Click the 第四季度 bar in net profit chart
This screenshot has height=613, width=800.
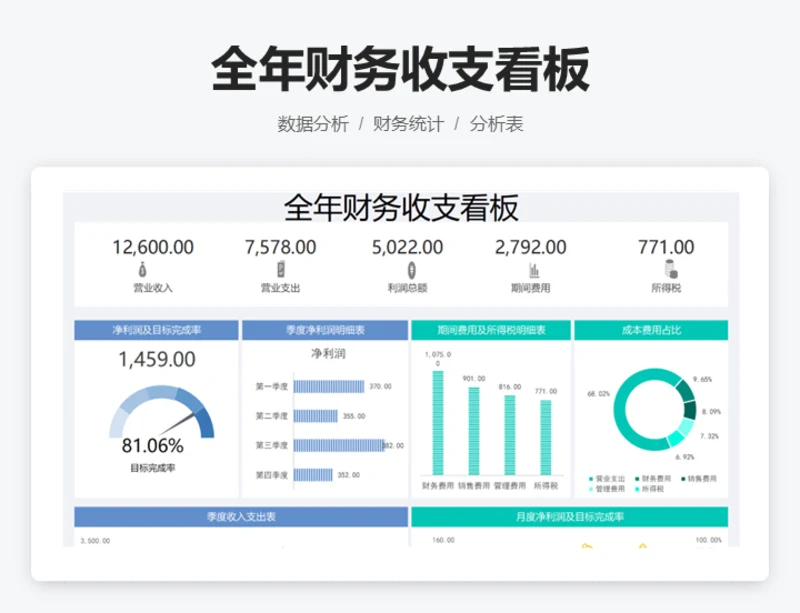[x=313, y=475]
